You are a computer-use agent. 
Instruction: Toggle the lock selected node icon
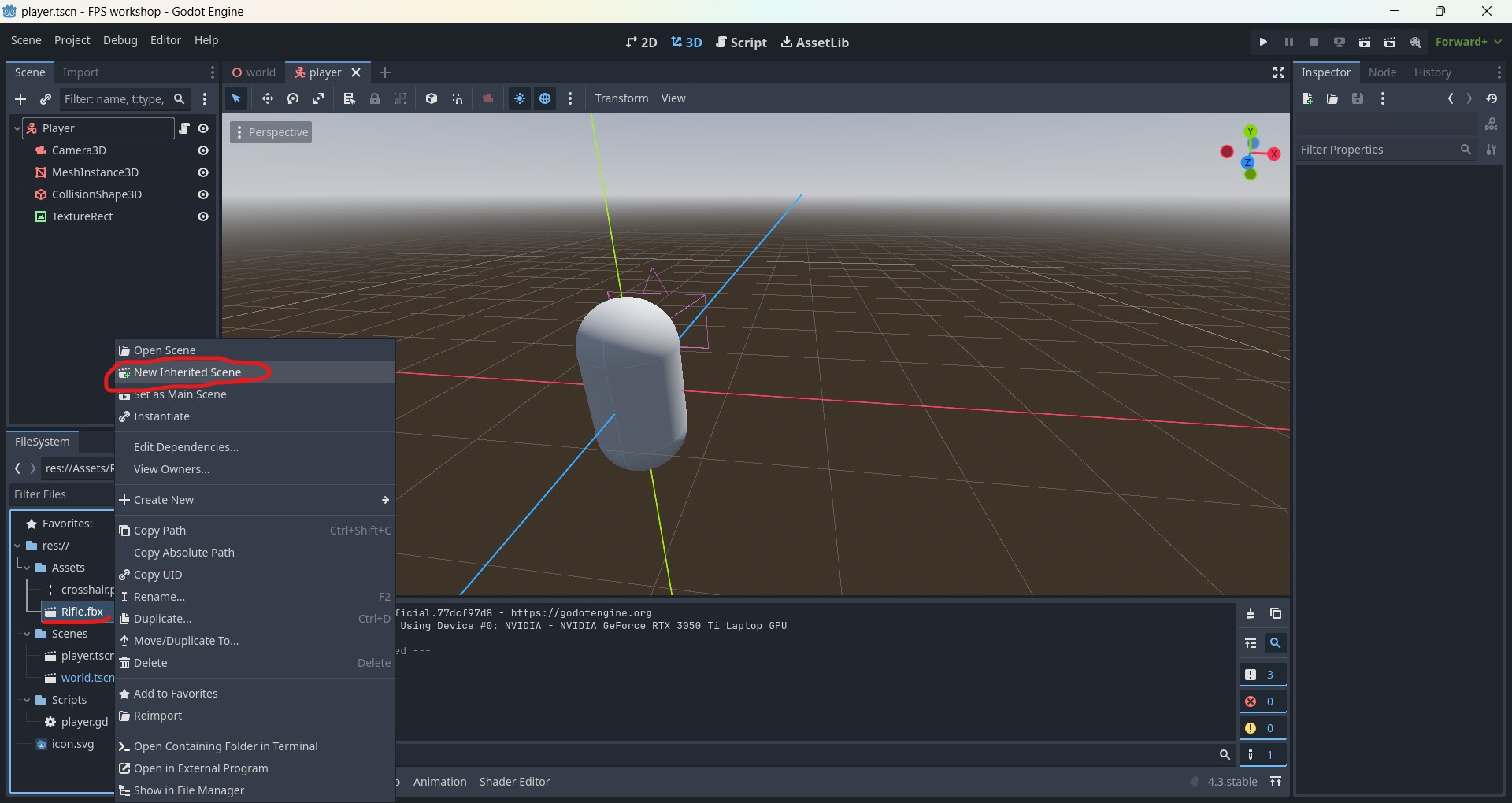pos(376,98)
